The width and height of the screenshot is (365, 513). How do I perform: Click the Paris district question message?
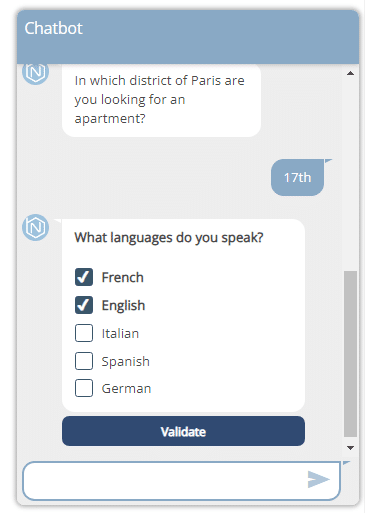(x=161, y=100)
